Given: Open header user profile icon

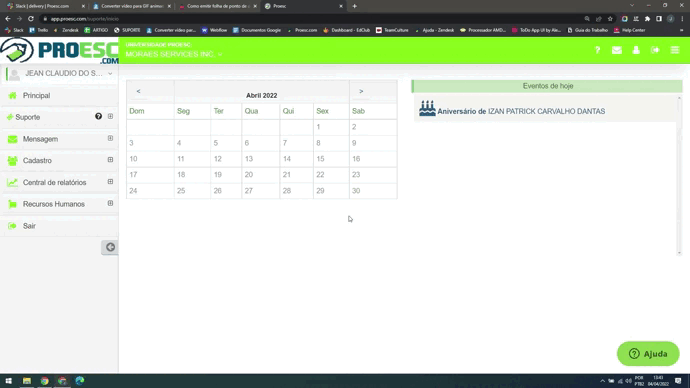Looking at the screenshot, I should [x=636, y=50].
